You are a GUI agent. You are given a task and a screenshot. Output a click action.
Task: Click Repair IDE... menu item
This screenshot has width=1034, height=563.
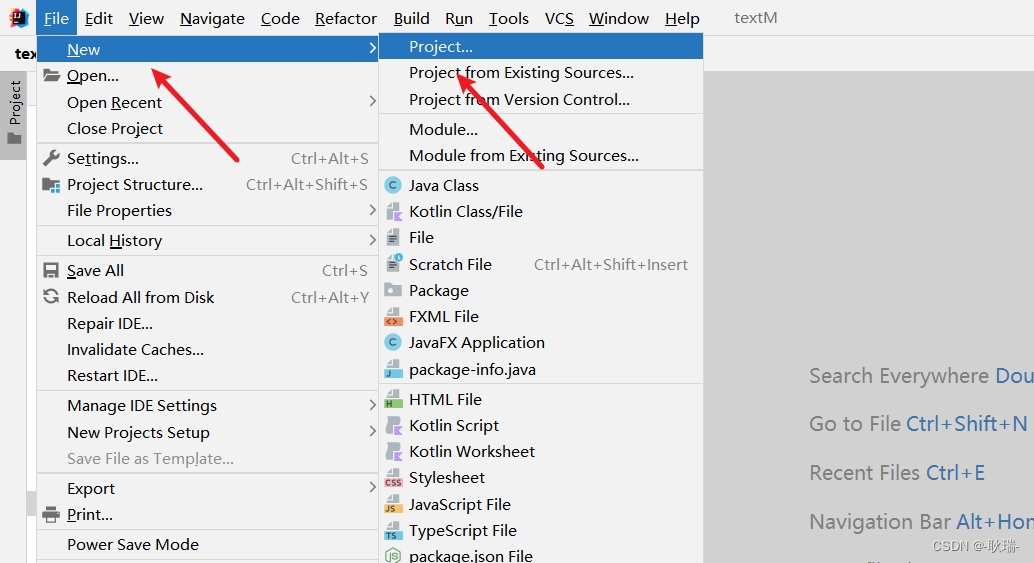click(208, 324)
